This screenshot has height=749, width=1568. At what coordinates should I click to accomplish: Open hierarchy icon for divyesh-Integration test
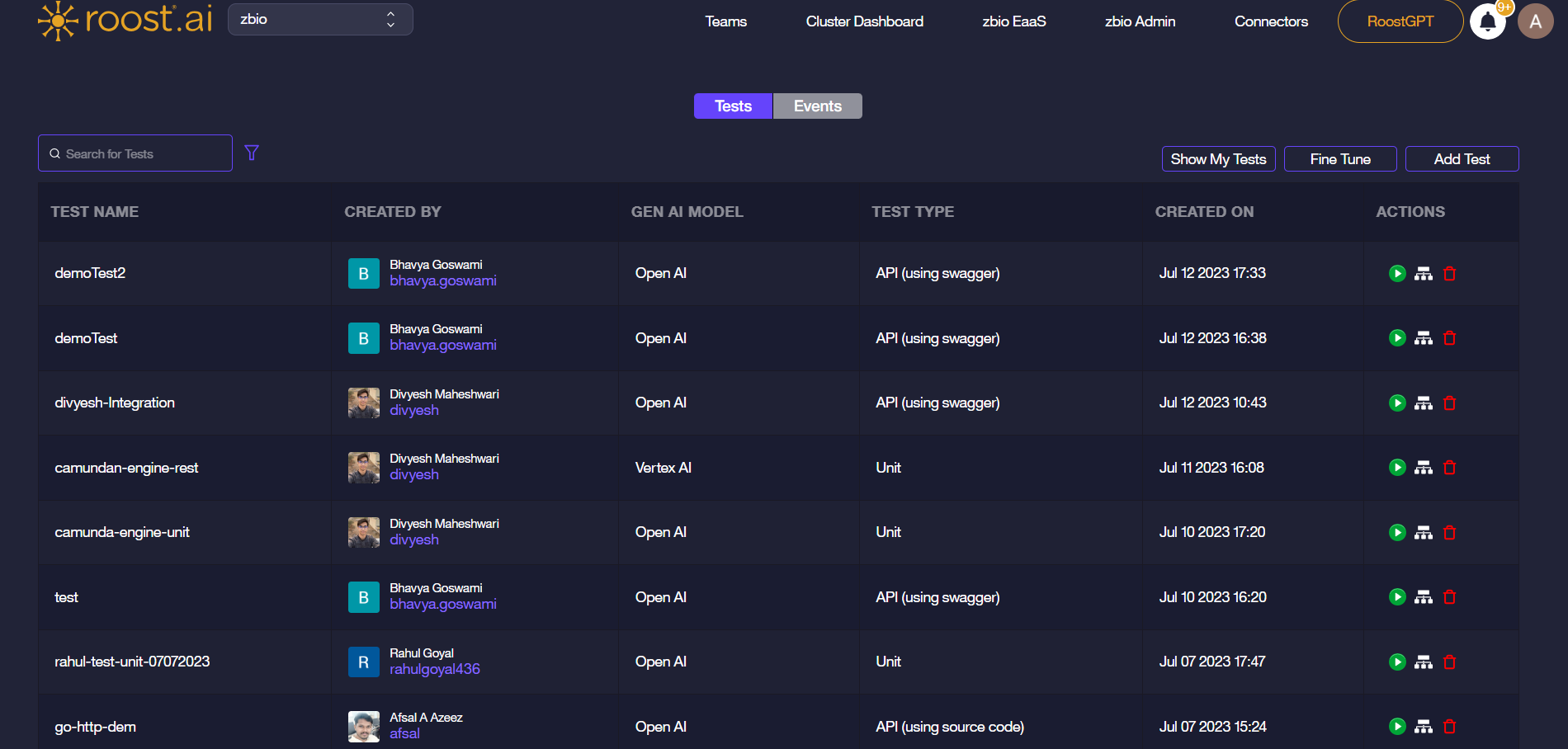tap(1423, 403)
